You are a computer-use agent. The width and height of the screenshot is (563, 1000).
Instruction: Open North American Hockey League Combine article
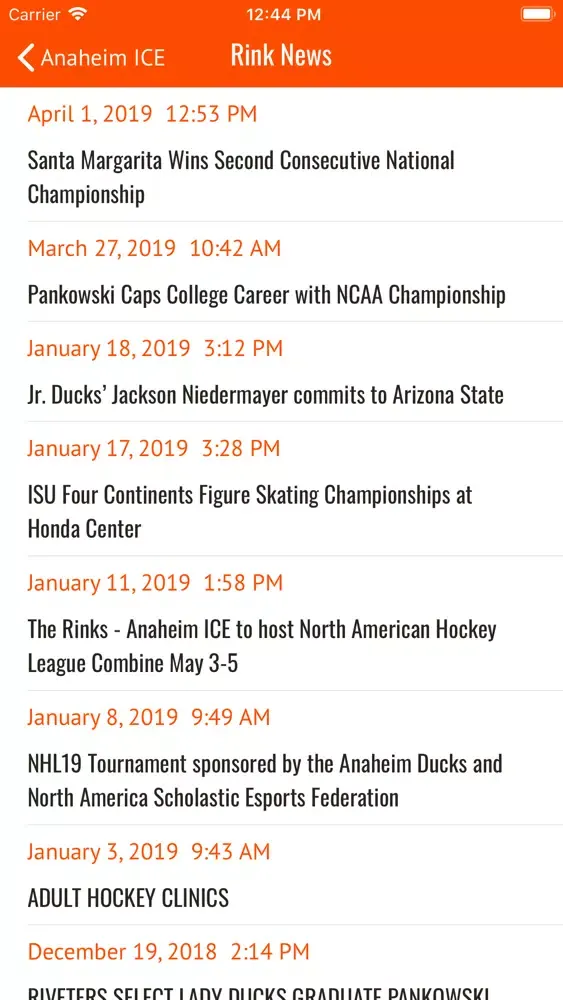(x=281, y=624)
